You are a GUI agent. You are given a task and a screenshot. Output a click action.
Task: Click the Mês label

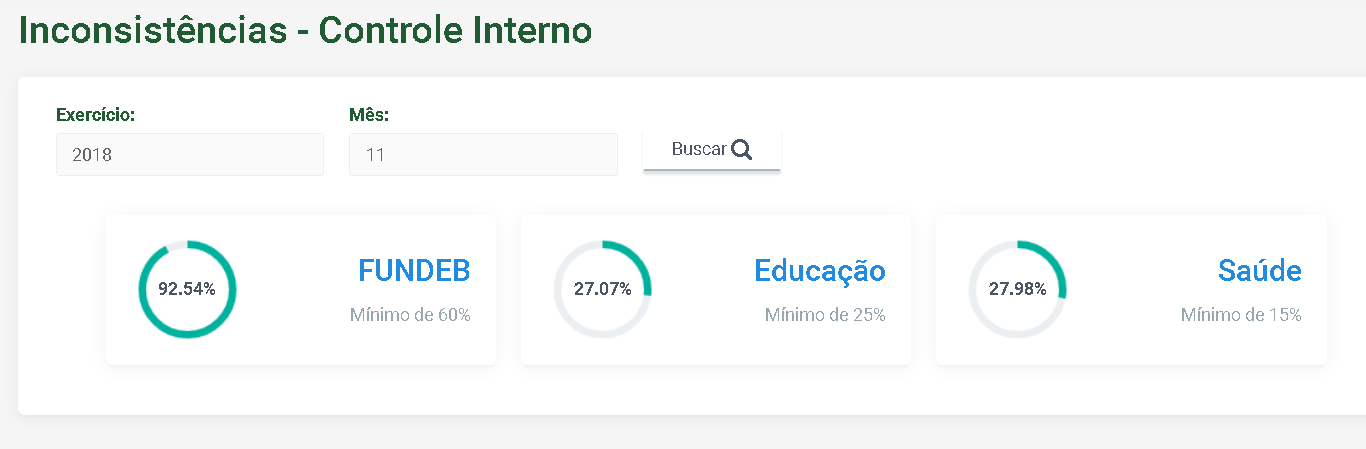pos(369,115)
